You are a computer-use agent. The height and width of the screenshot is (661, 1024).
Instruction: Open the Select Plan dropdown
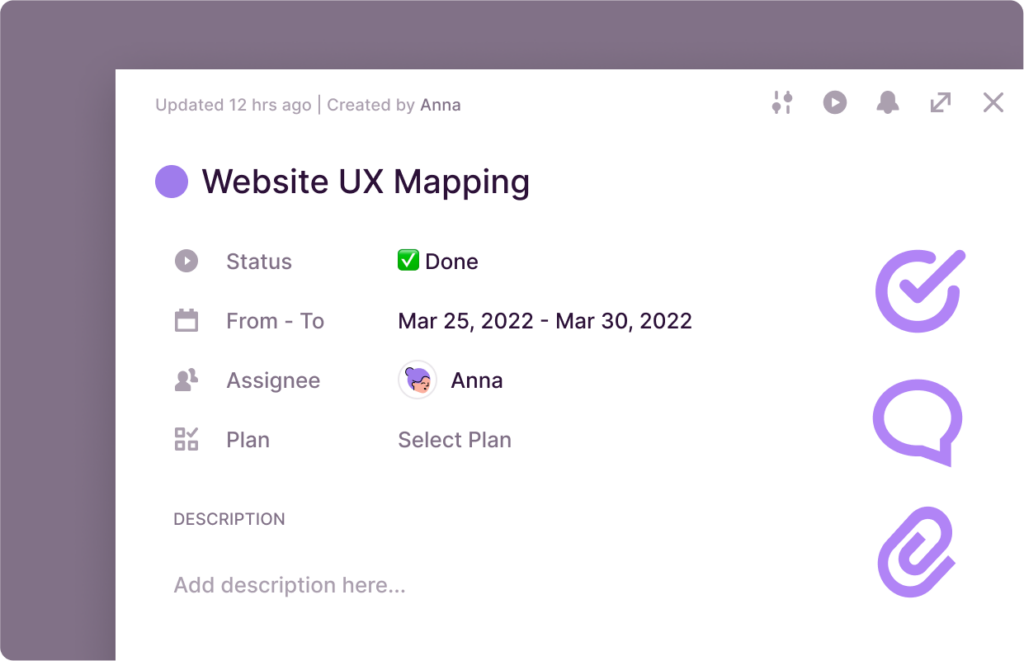click(x=454, y=440)
